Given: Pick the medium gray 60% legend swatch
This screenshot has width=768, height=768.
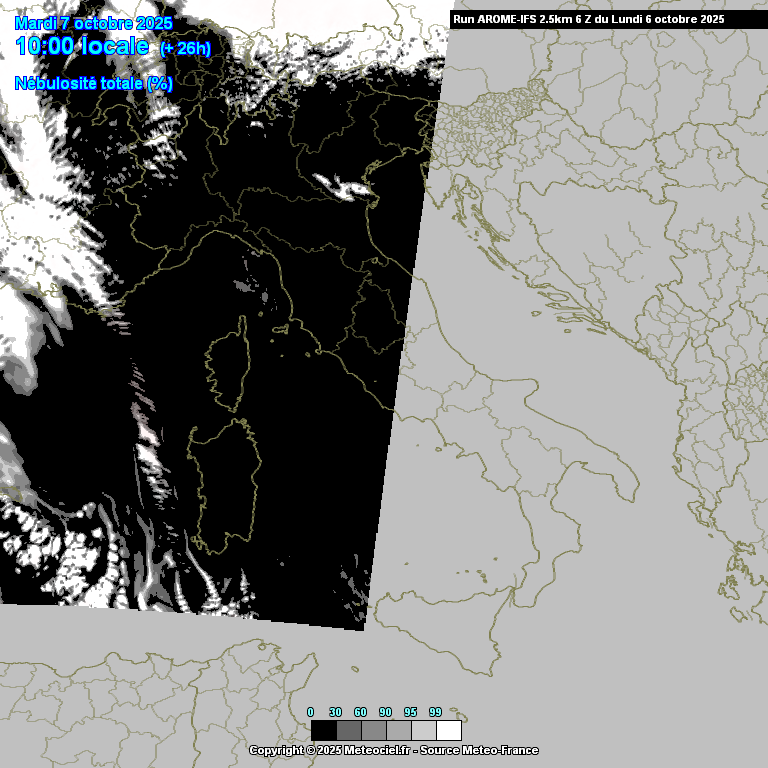Looking at the screenshot, I should pos(373,730).
